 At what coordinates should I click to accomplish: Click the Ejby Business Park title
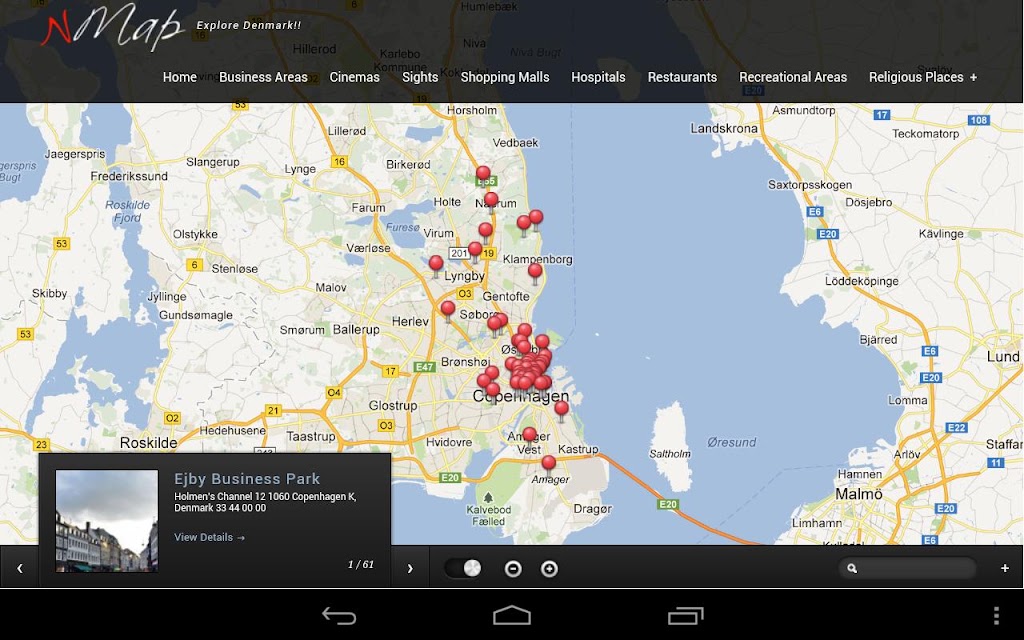(247, 479)
